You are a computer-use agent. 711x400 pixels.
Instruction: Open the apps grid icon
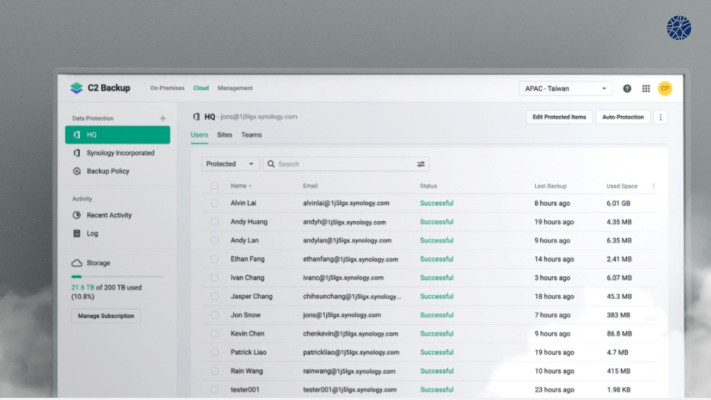(646, 88)
